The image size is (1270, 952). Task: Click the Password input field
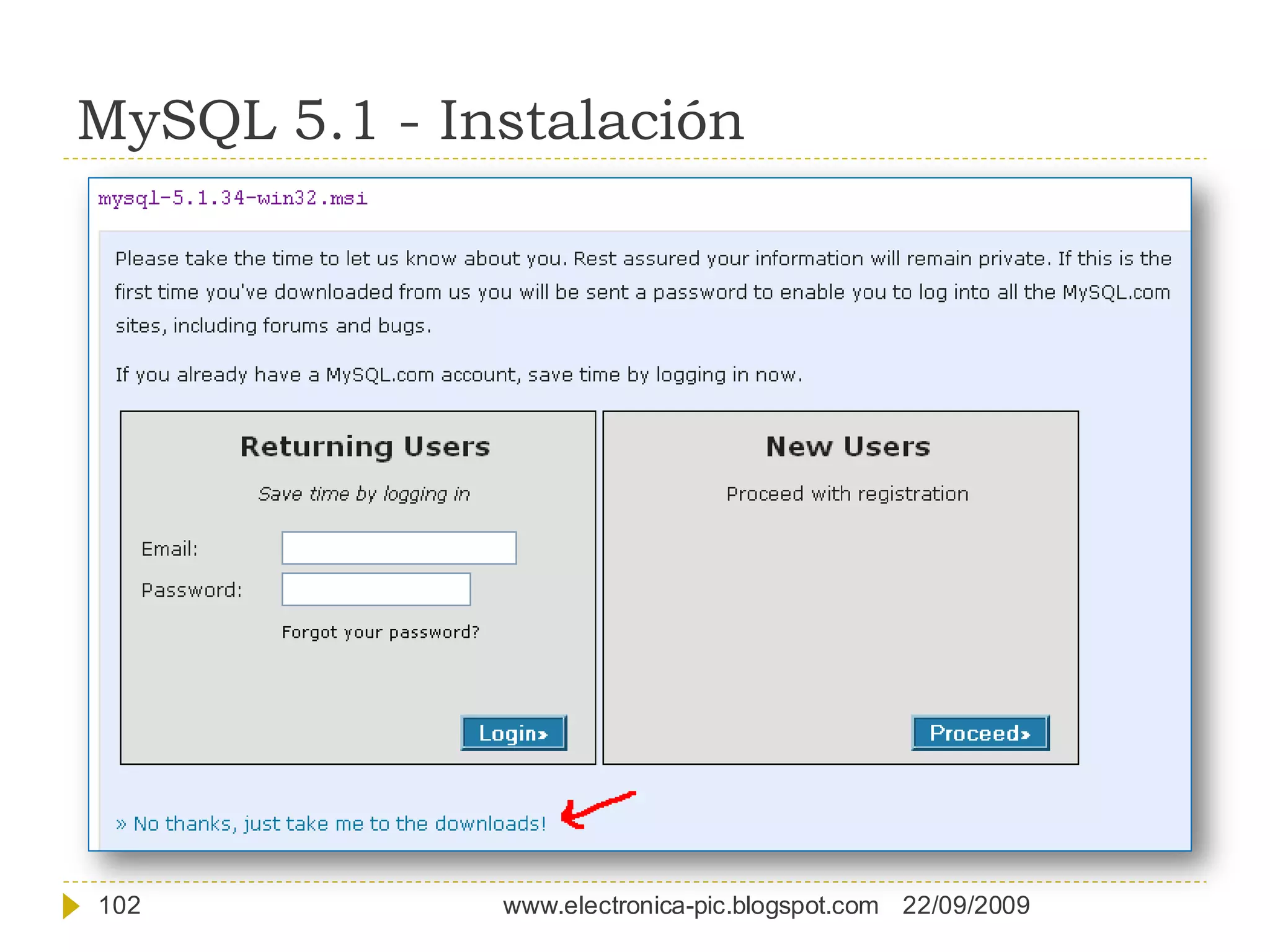click(376, 589)
